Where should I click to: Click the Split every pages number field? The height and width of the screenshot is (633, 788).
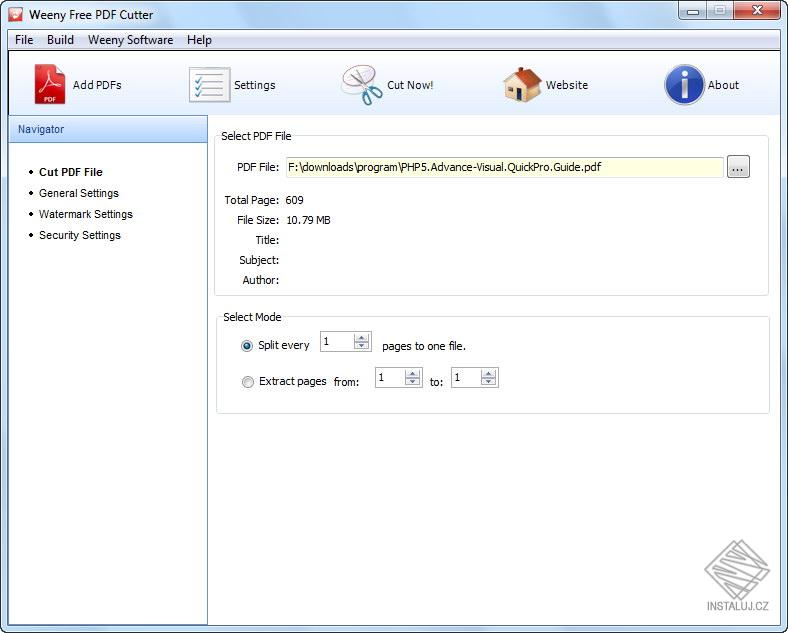337,342
